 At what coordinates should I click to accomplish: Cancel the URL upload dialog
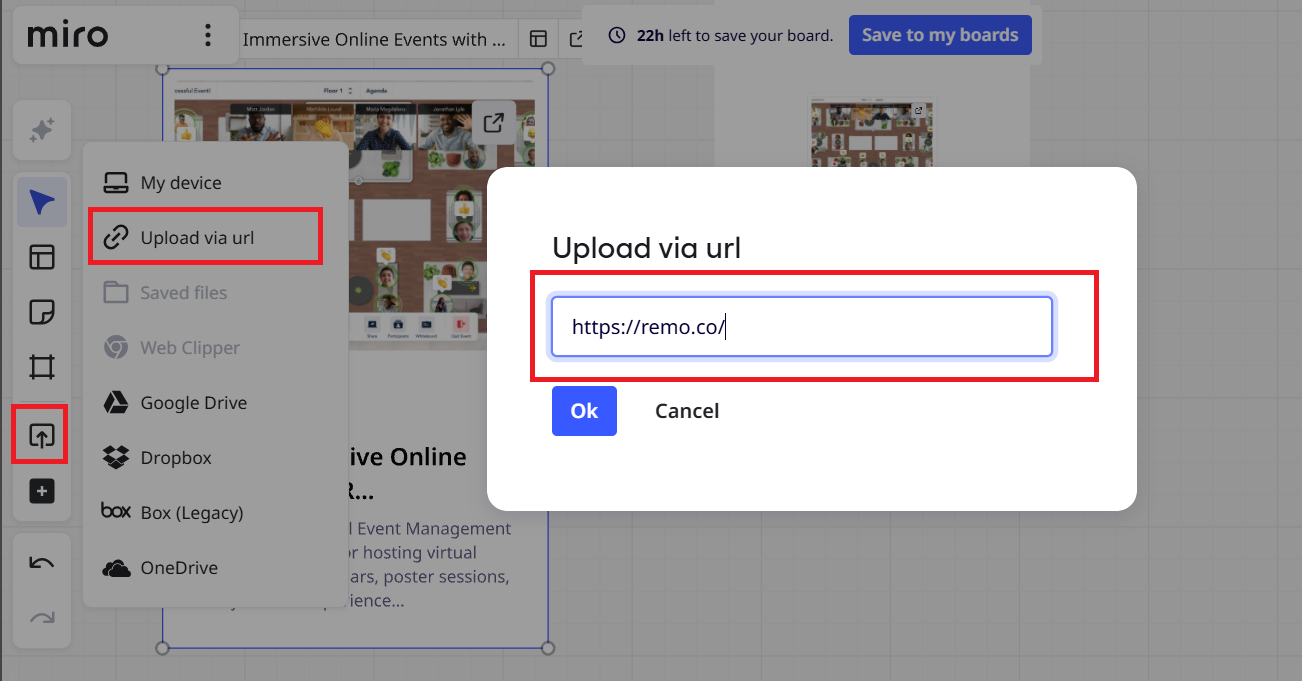coord(687,410)
